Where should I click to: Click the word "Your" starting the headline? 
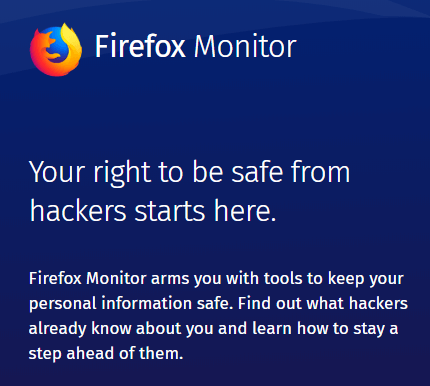click(57, 172)
